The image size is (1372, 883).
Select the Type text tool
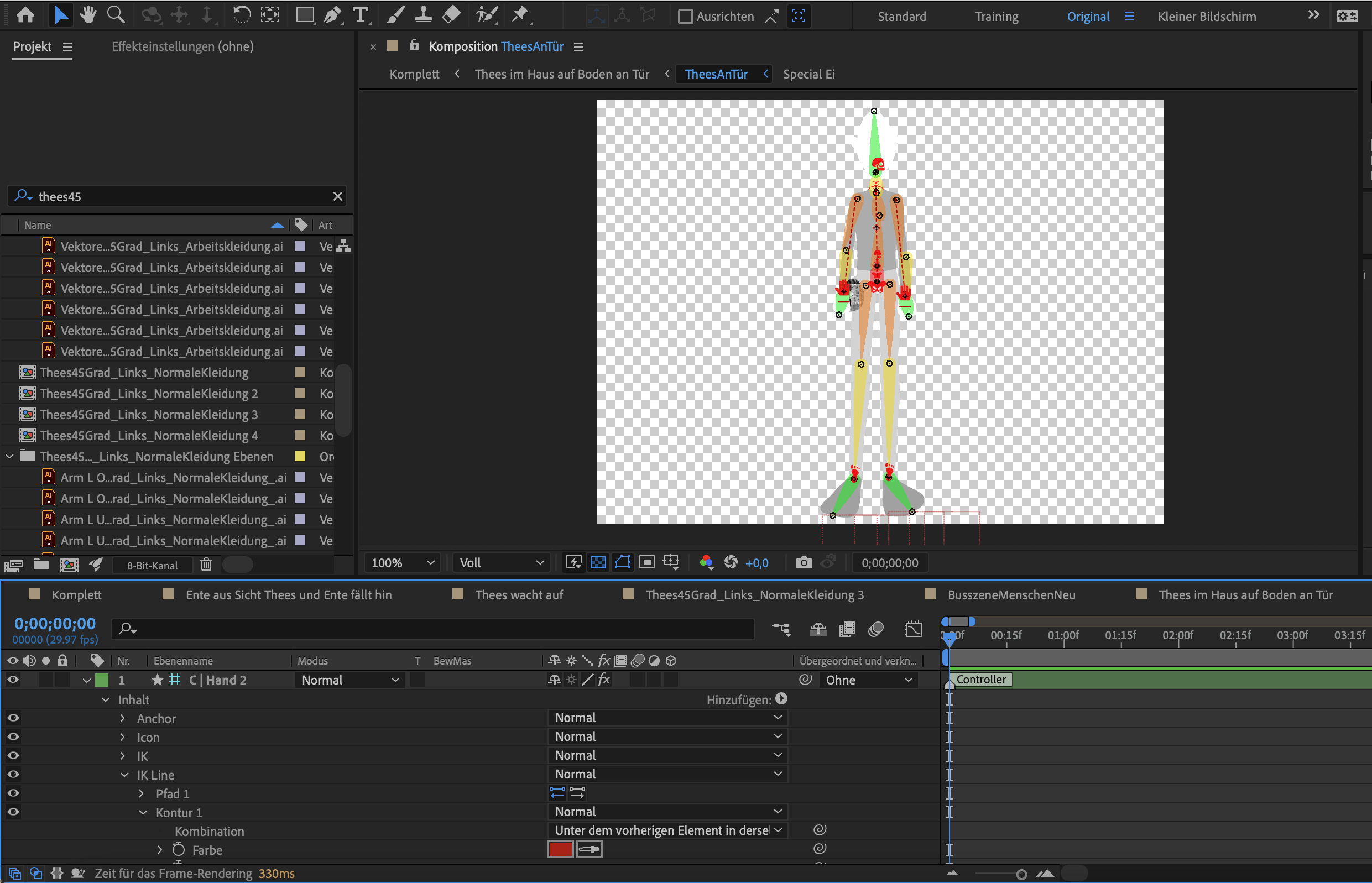click(360, 15)
